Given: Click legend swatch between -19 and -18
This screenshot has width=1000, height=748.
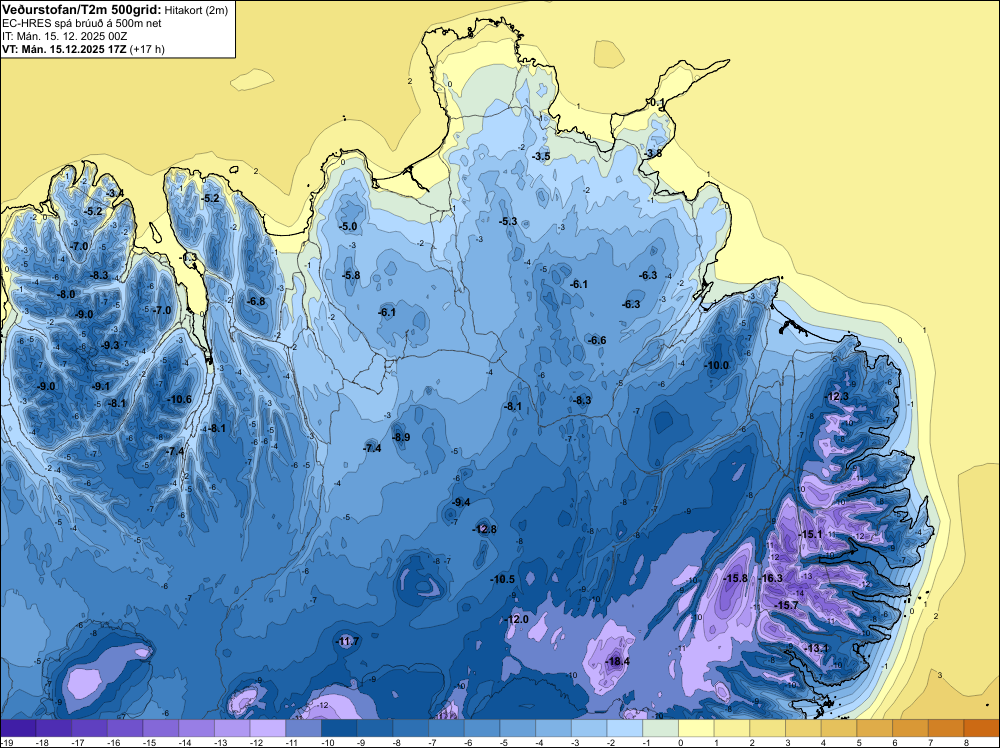Looking at the screenshot, I should [x=18, y=728].
